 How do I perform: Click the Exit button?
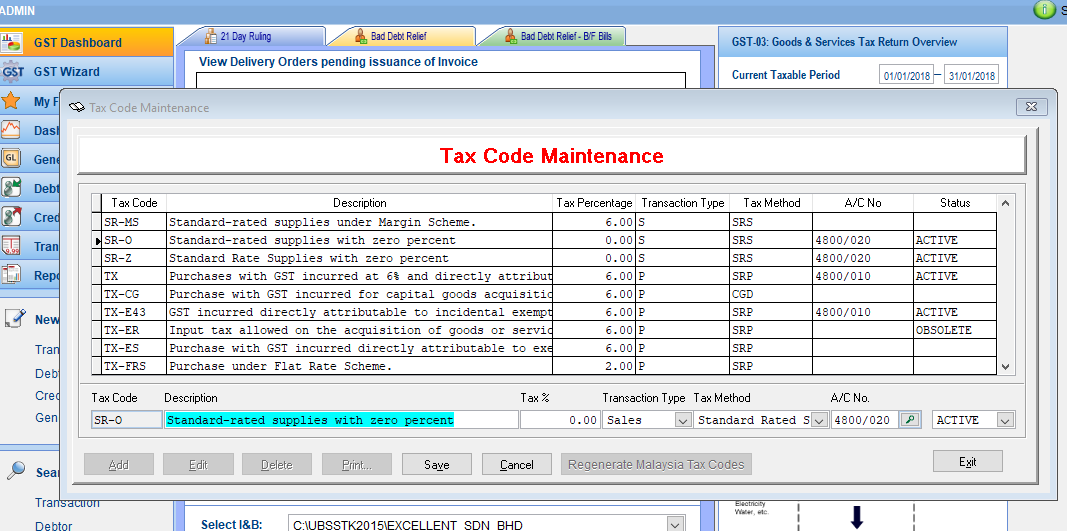(968, 461)
